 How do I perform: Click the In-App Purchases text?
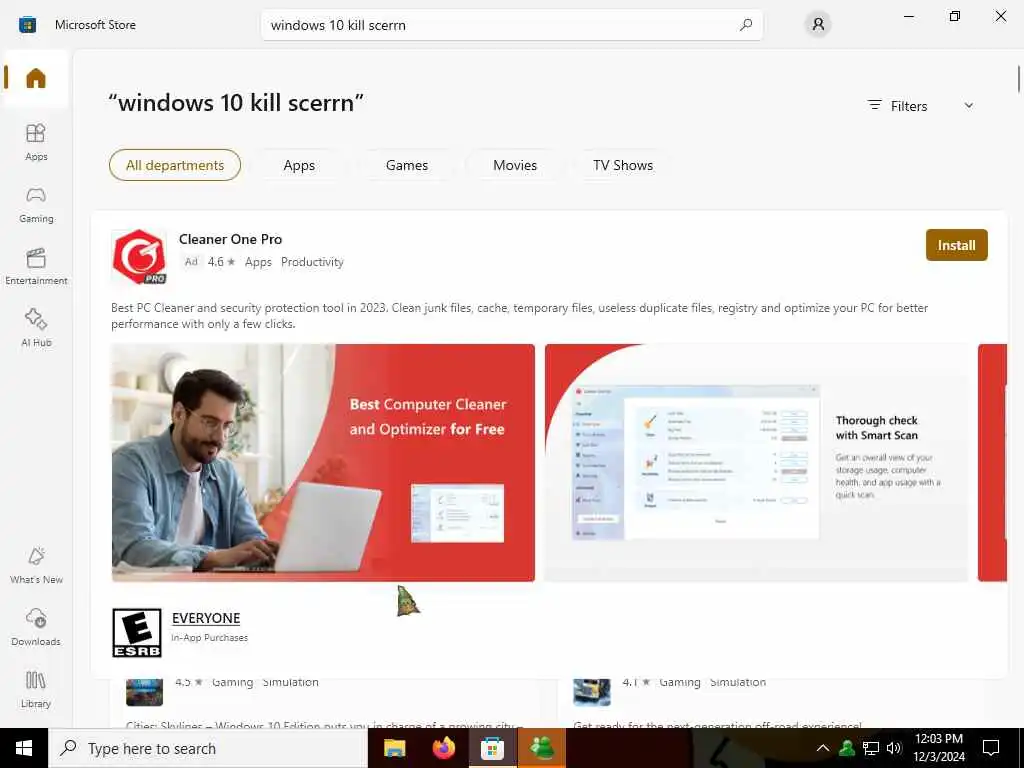[x=210, y=637]
